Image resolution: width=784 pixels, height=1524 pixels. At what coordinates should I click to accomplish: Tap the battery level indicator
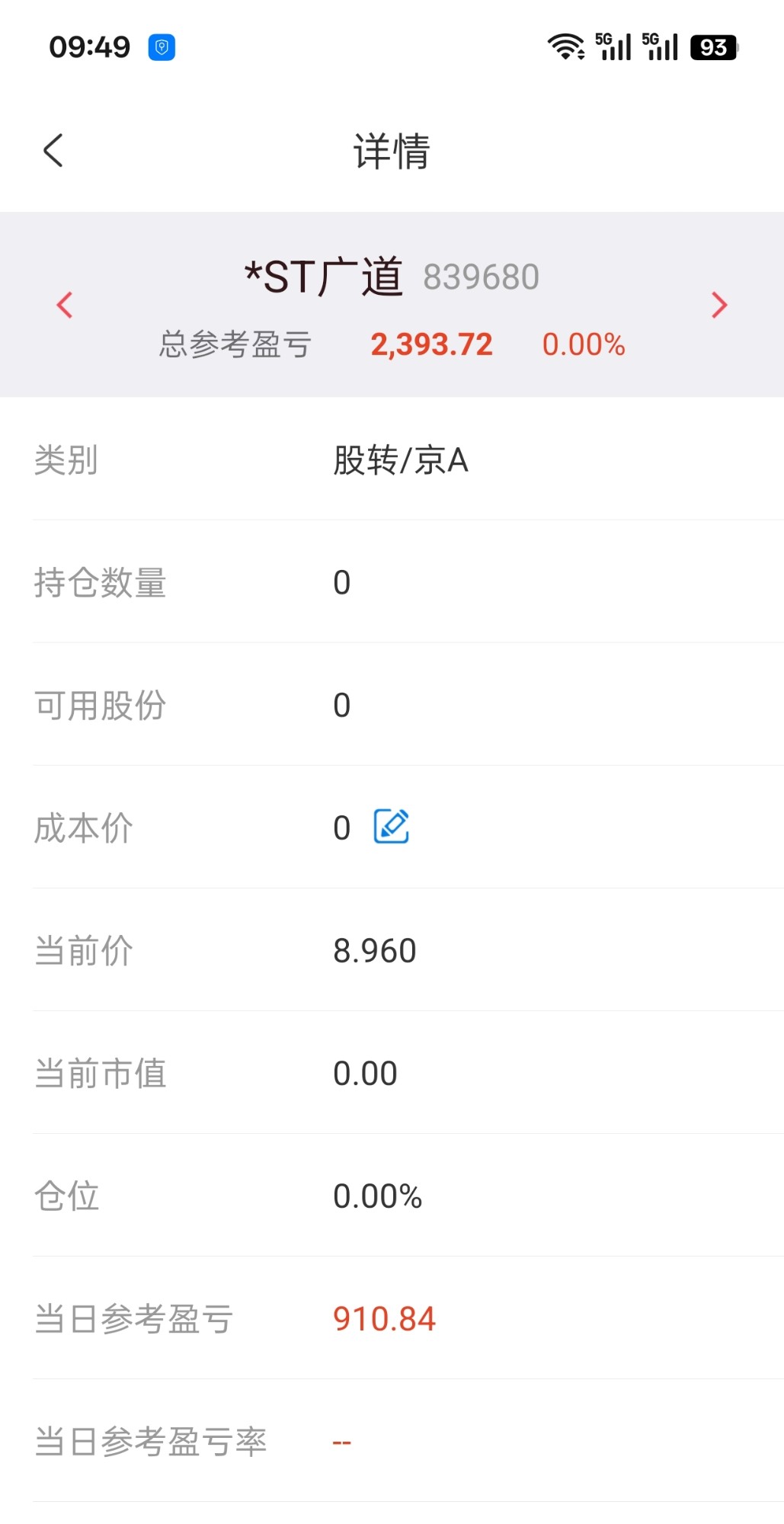click(x=713, y=47)
